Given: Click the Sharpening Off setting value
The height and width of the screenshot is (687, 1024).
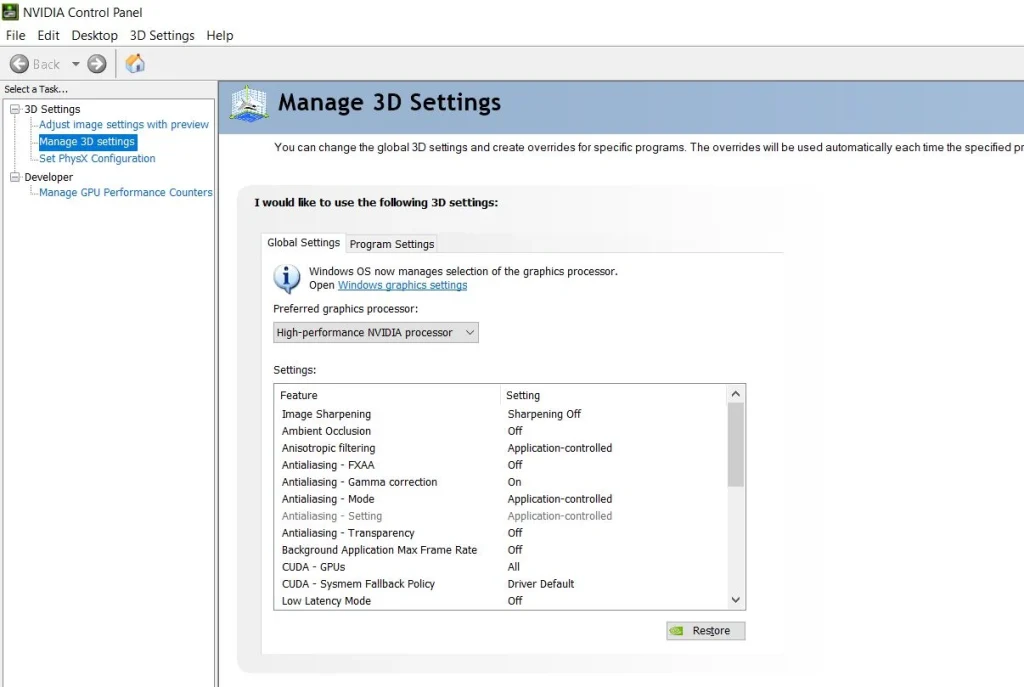Looking at the screenshot, I should (x=544, y=414).
